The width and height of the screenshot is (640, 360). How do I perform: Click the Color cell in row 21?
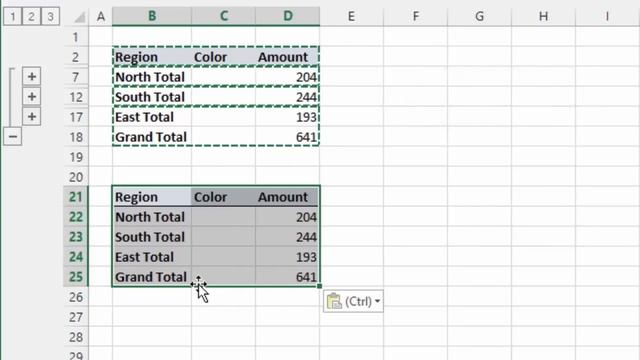[223, 197]
